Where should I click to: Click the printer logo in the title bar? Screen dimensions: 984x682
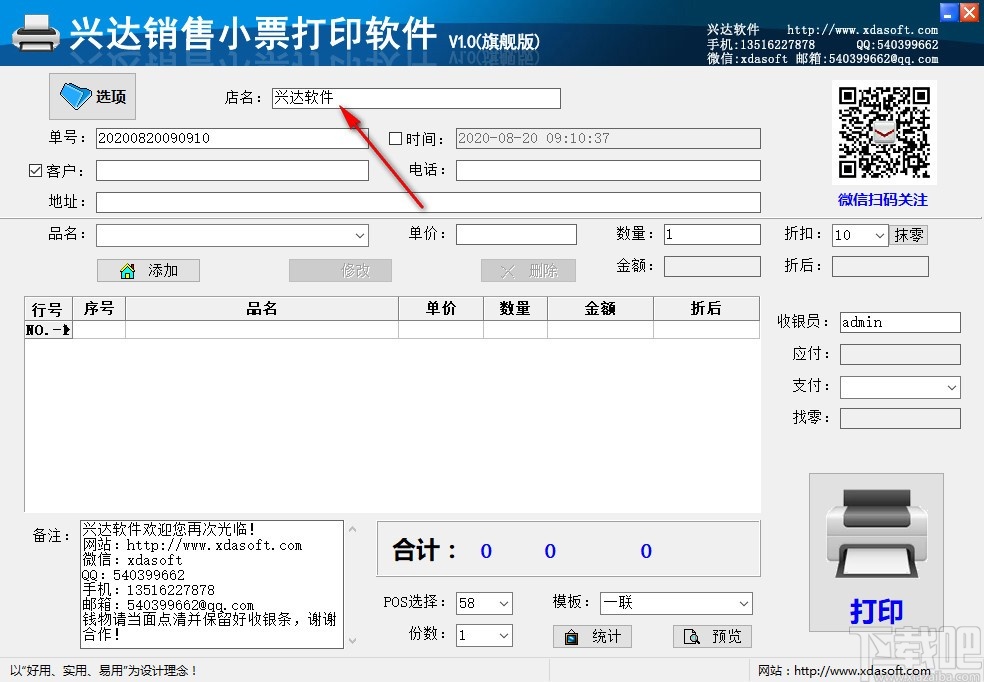36,33
